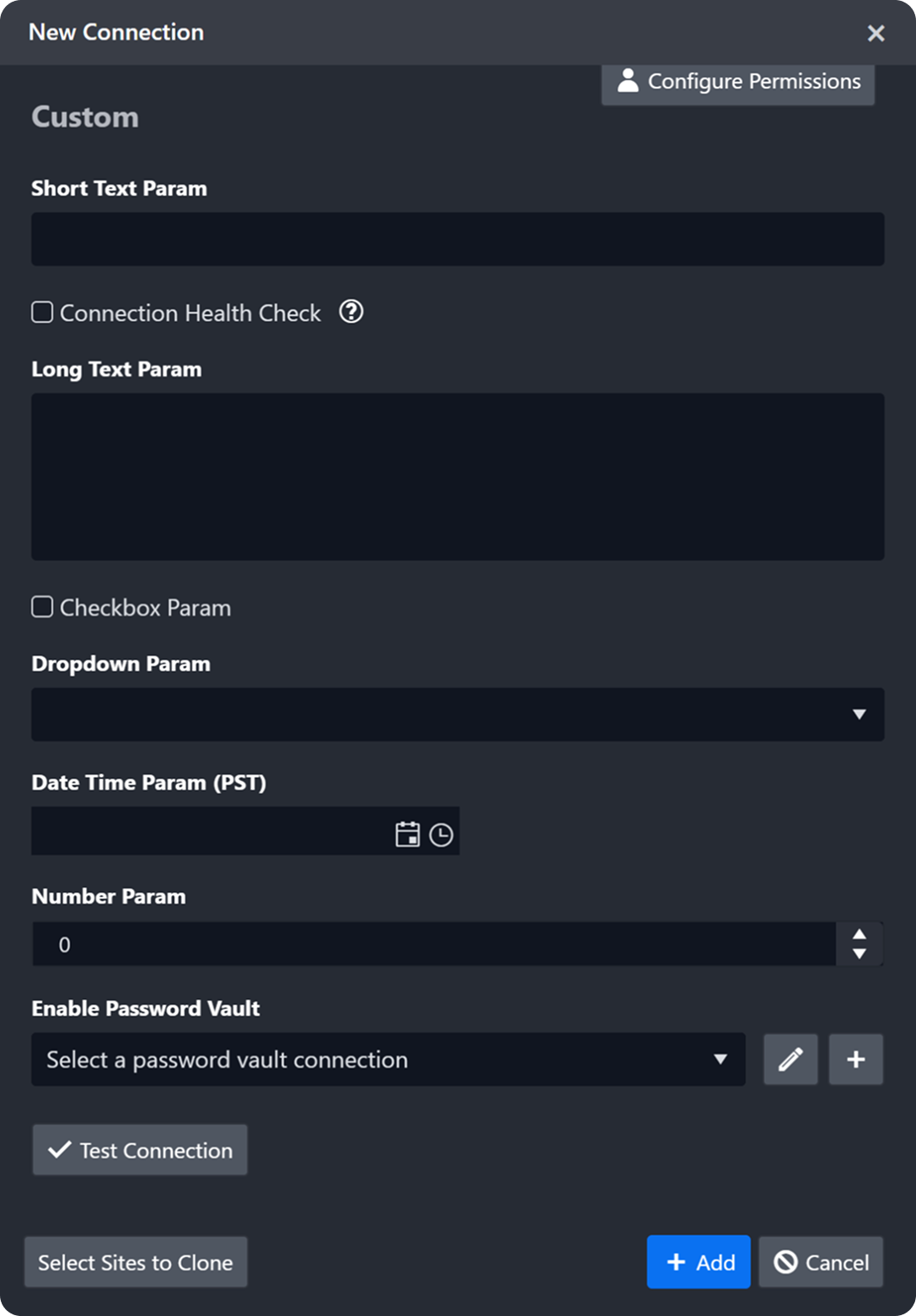
Task: Expand the Dropdown Param list
Action: [458, 714]
